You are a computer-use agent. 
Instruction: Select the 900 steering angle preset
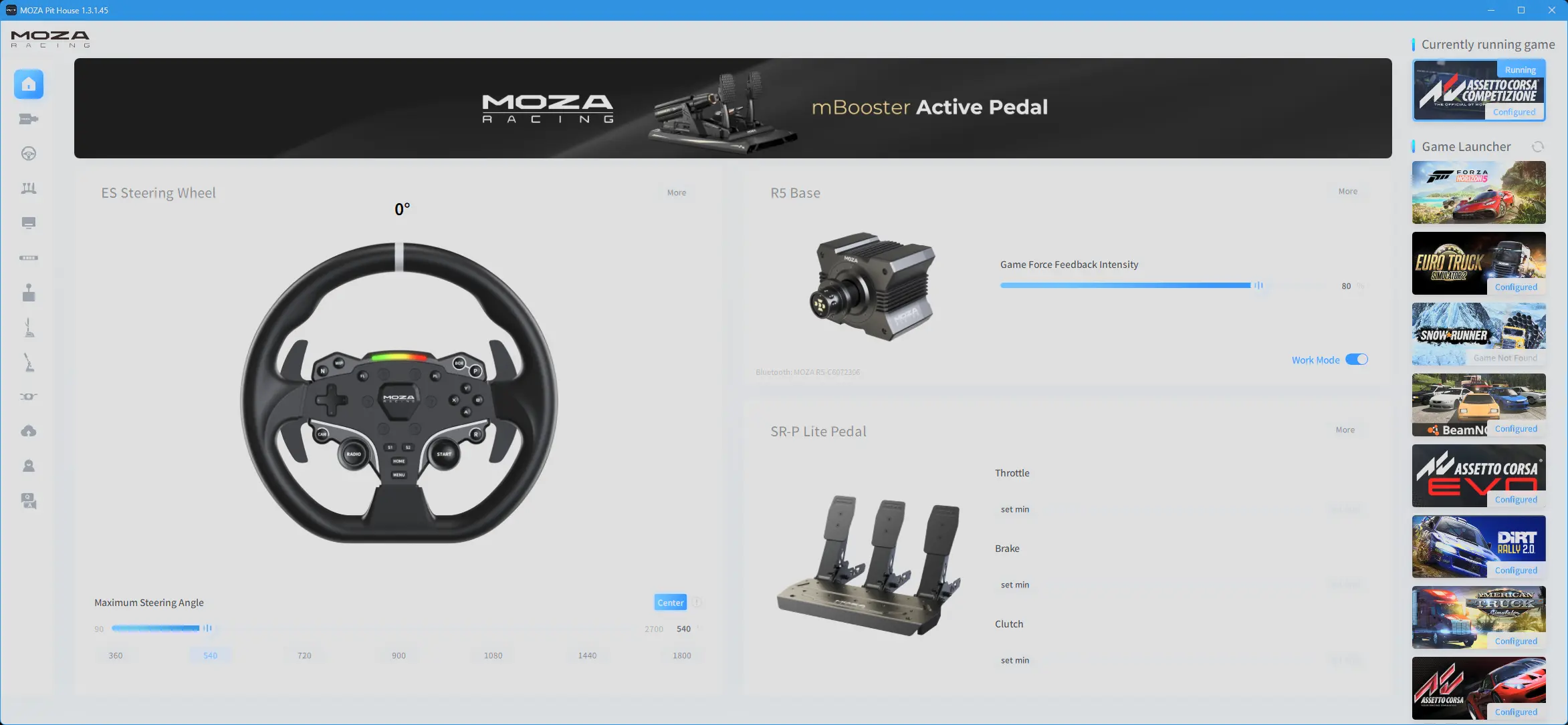pos(399,656)
